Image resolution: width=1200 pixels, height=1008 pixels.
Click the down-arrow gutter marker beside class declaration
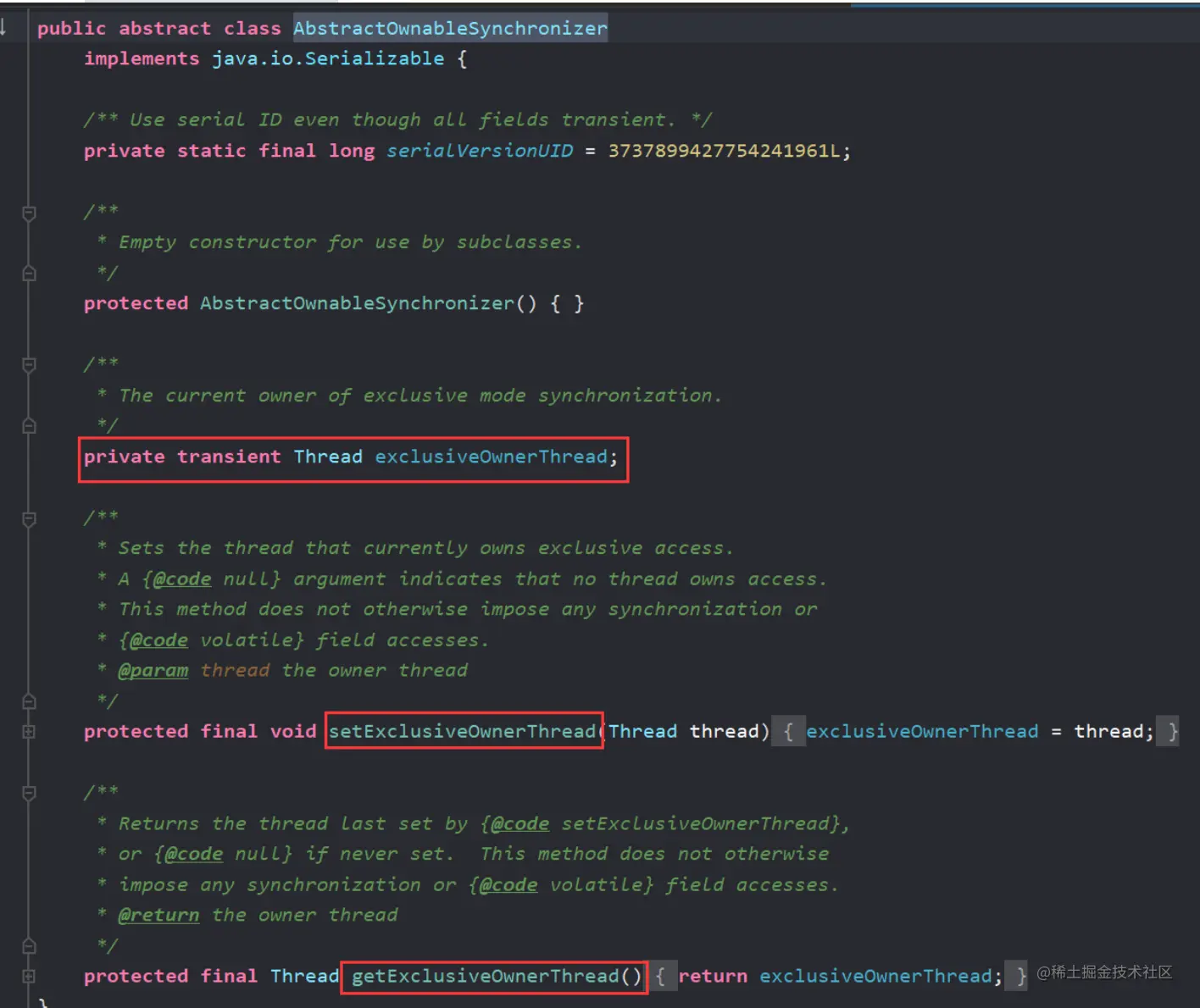click(x=3, y=27)
